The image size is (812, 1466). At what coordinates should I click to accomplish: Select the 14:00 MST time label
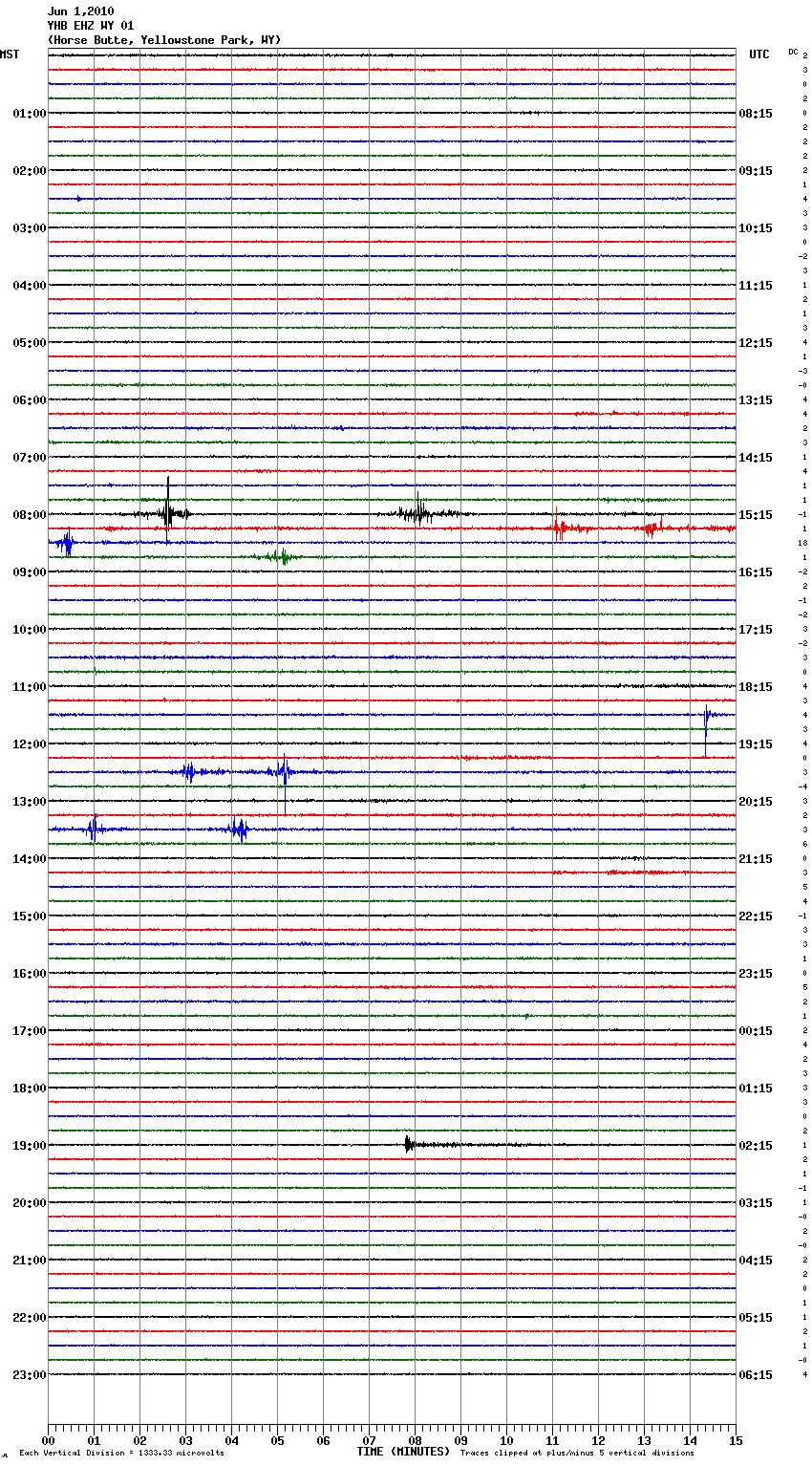(30, 859)
